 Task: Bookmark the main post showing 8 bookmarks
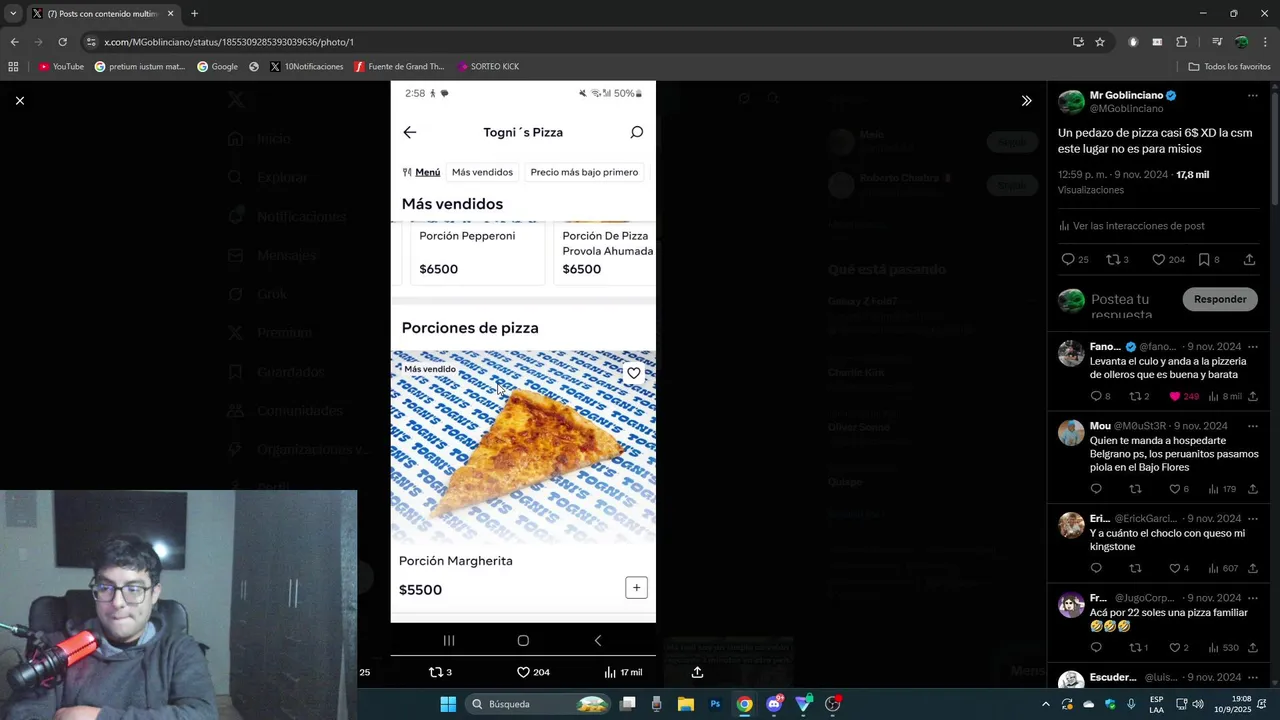click(x=1204, y=259)
